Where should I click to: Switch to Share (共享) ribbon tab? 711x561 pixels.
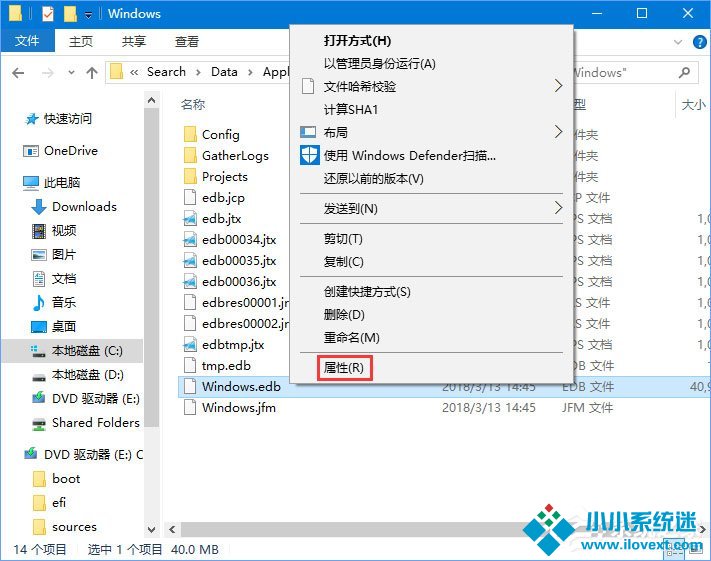click(x=134, y=41)
